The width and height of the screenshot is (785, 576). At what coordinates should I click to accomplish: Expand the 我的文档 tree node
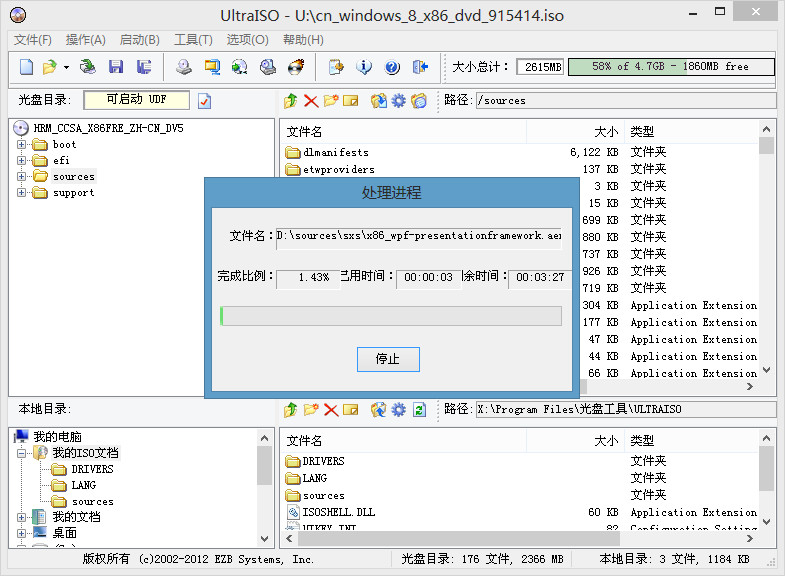pos(21,517)
